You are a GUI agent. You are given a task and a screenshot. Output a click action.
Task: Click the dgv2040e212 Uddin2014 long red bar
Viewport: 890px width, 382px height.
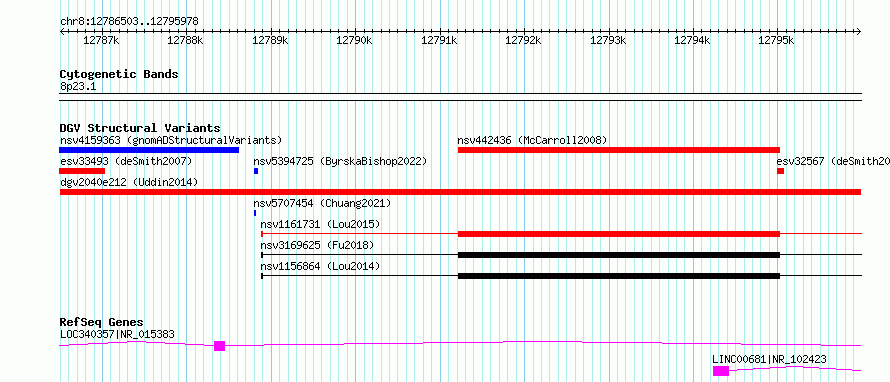[460, 192]
